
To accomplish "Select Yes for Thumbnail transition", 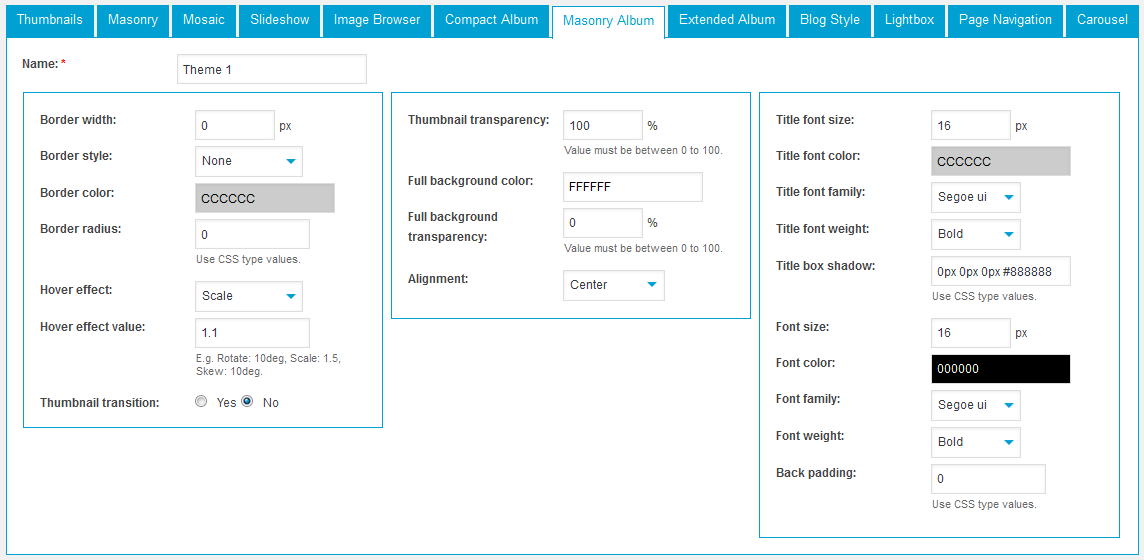I will (201, 402).
